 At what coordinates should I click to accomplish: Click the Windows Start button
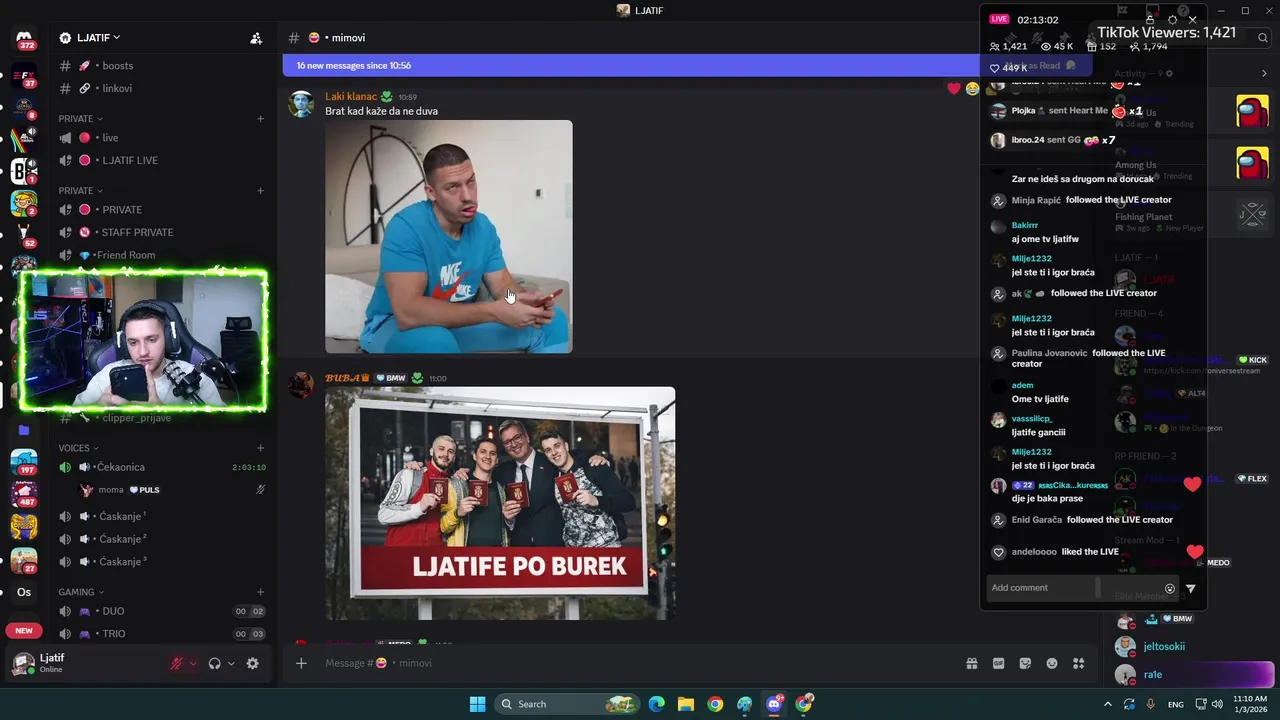coord(478,704)
